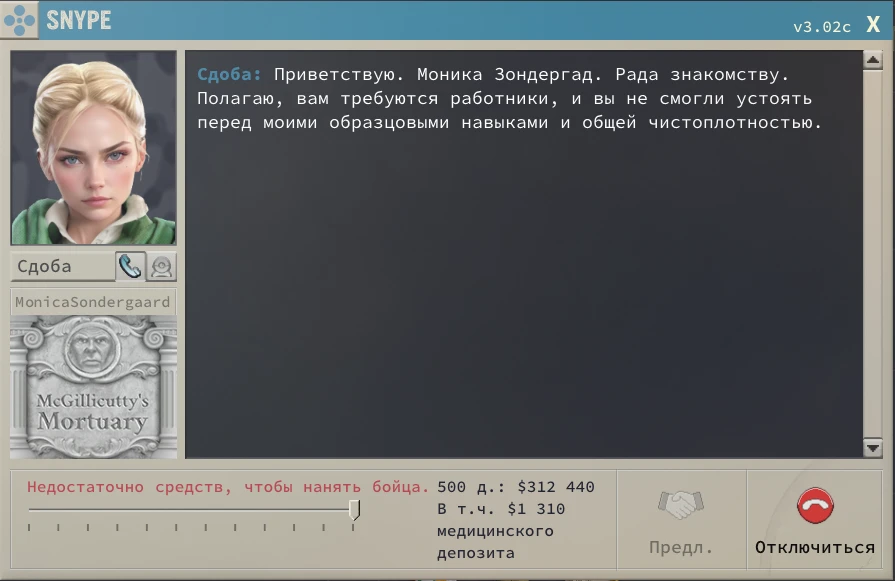
Task: Open options on the v3.02c version label
Action: pyautogui.click(x=820, y=27)
